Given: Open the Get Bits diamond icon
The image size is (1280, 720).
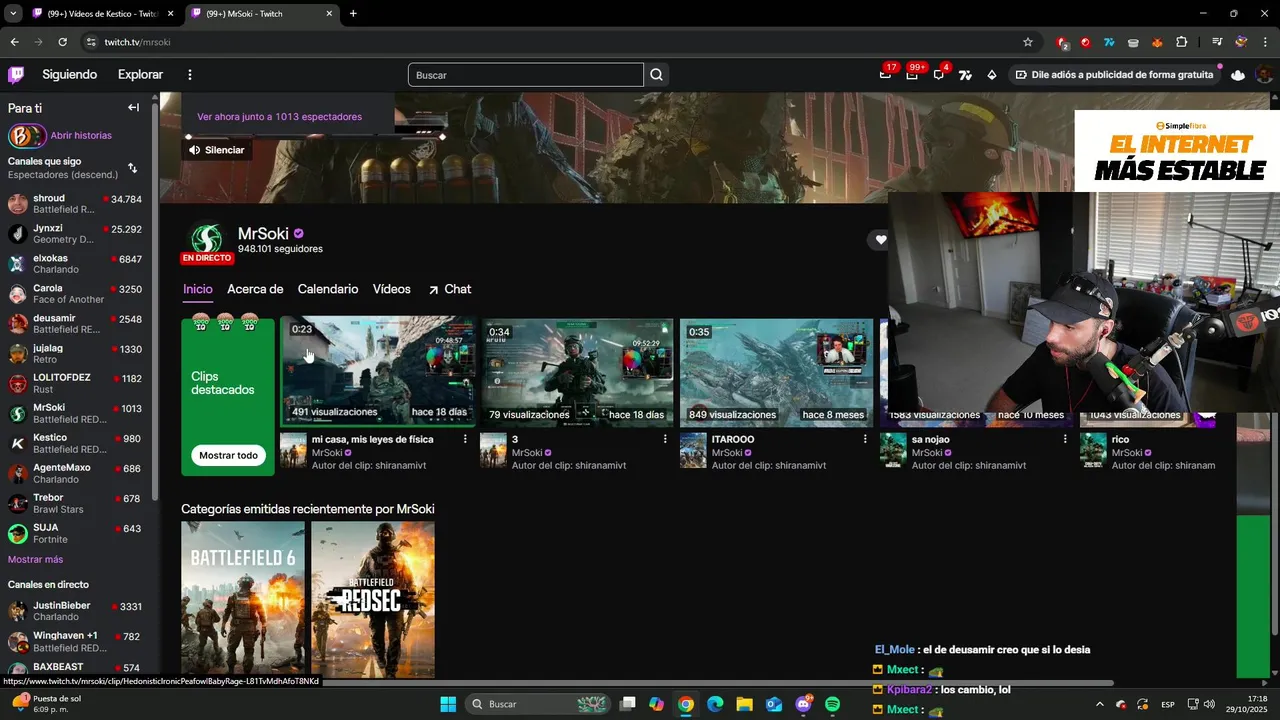Looking at the screenshot, I should coord(992,75).
